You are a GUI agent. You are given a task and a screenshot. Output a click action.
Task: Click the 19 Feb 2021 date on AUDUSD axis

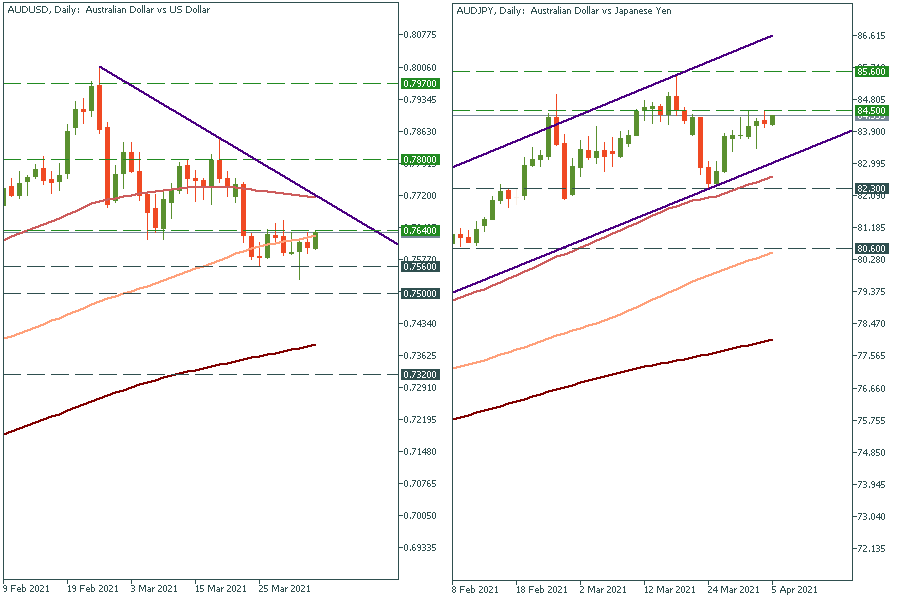[93, 589]
